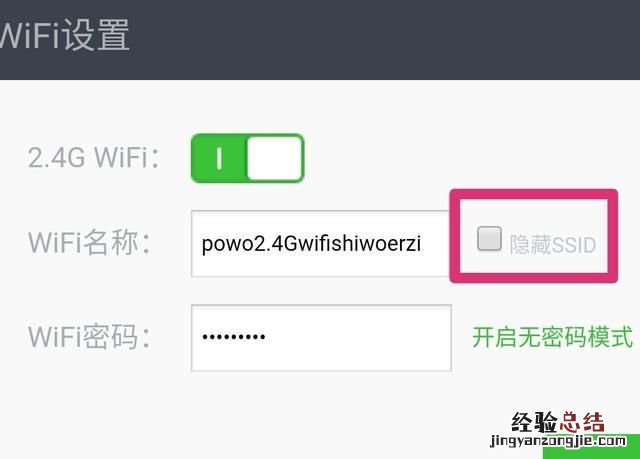This screenshot has height=459, width=640.
Task: Focus the WiFi名称 input field
Action: click(x=321, y=244)
